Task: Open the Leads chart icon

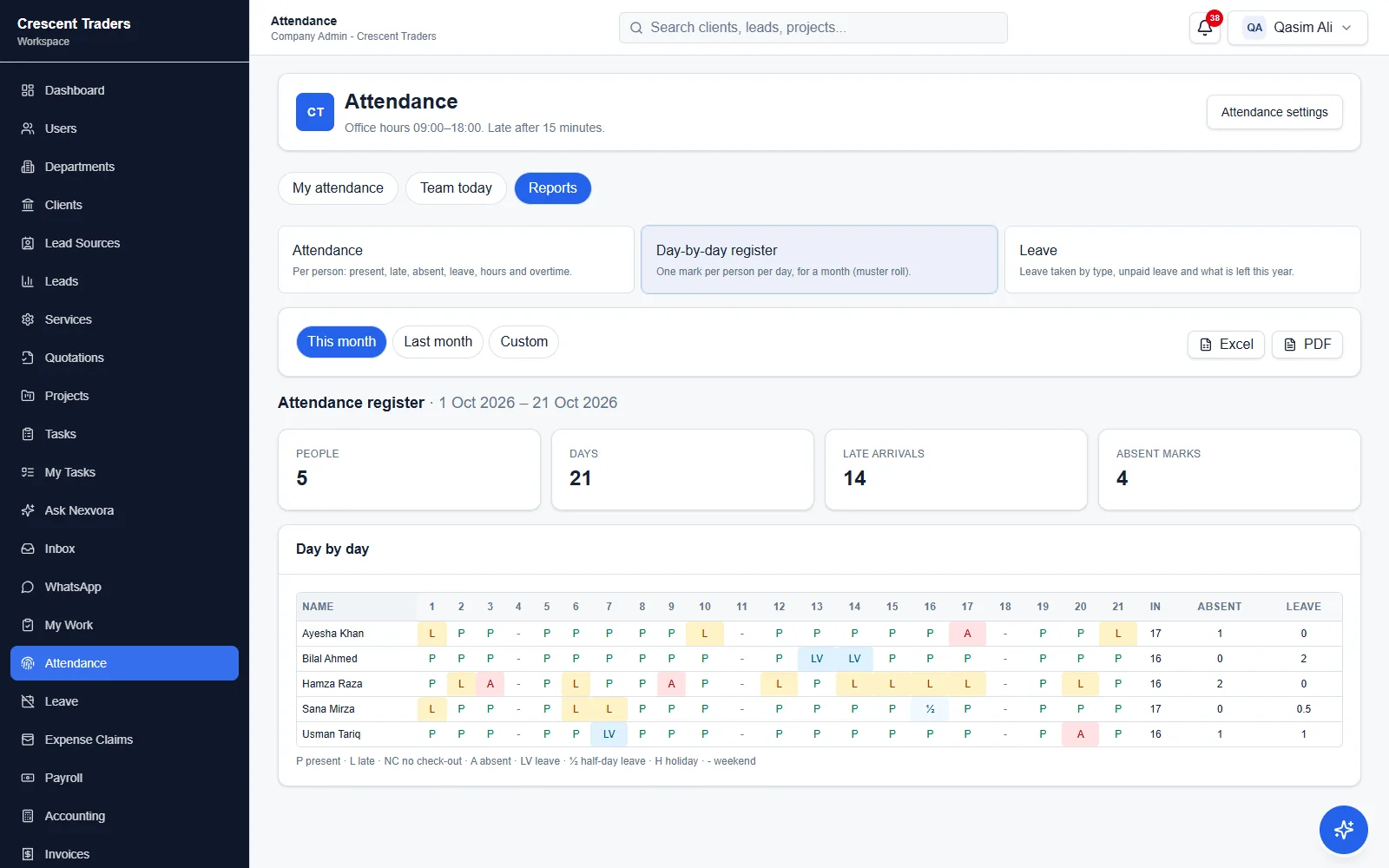Action: 28,281
